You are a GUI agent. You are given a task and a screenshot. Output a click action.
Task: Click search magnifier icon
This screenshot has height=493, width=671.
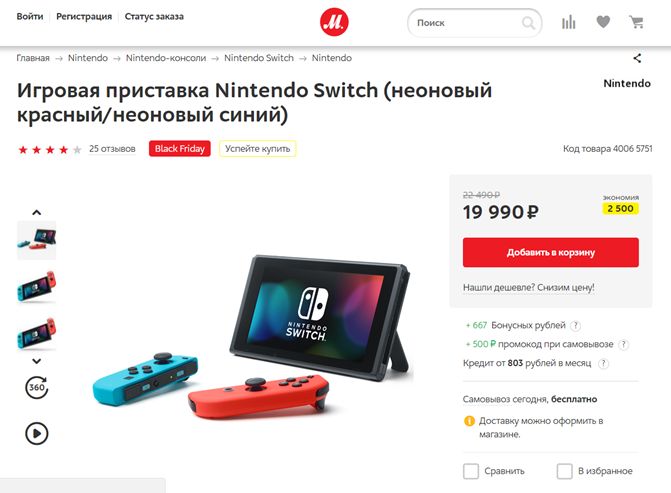pos(528,22)
